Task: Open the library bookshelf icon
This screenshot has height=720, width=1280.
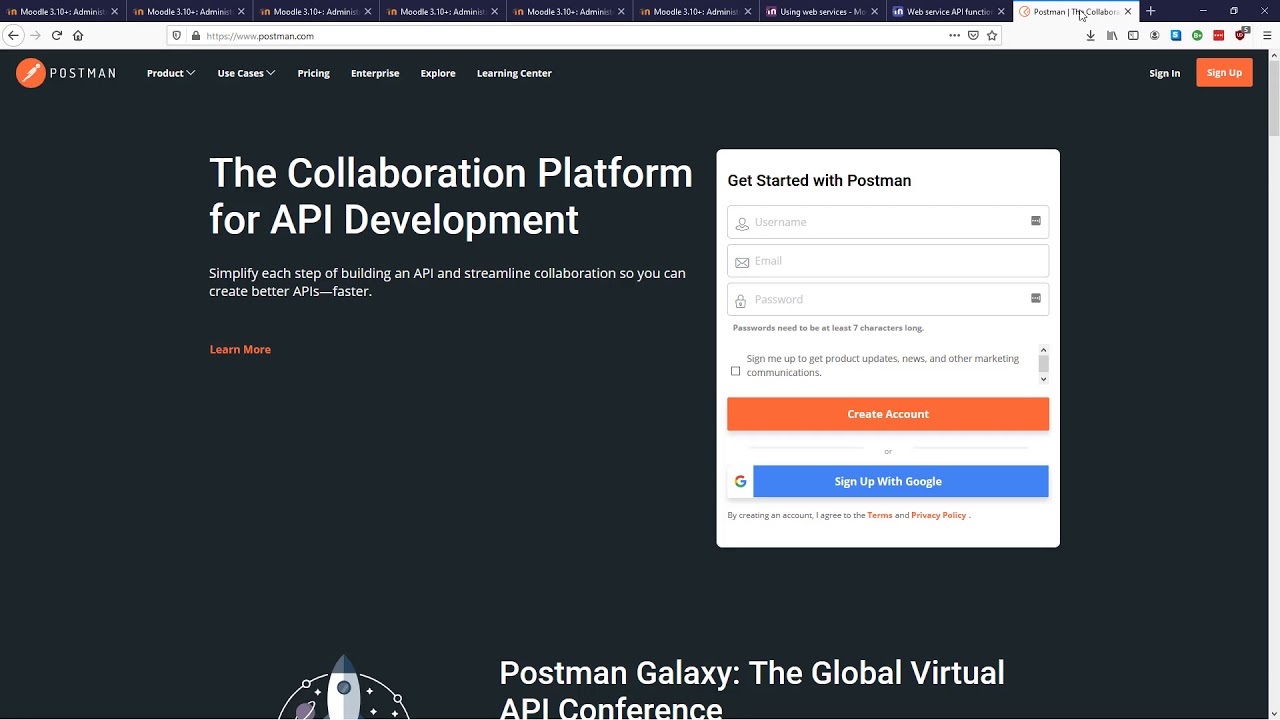Action: coord(1112,35)
